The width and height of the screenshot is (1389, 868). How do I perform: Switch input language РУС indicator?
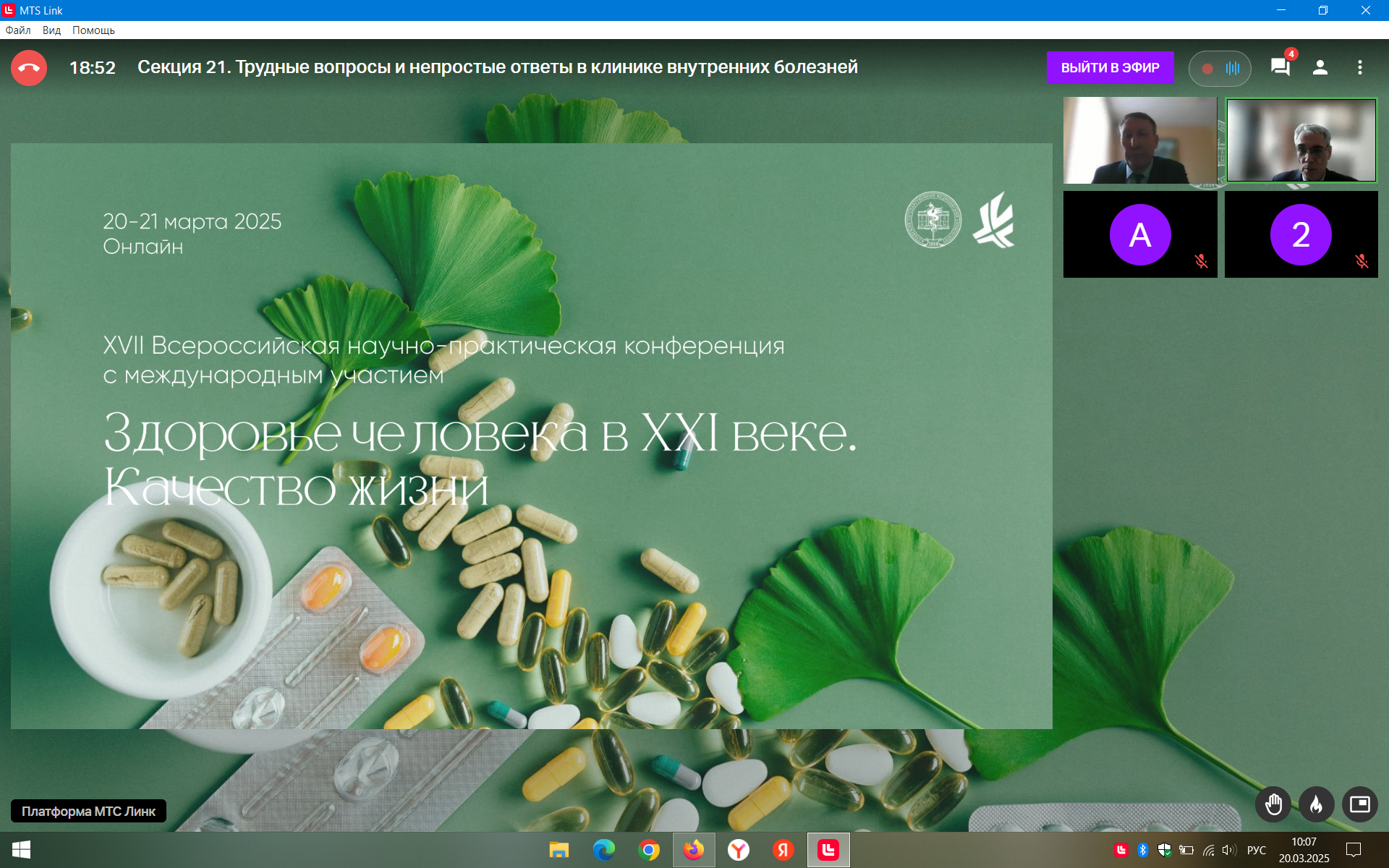1257,850
